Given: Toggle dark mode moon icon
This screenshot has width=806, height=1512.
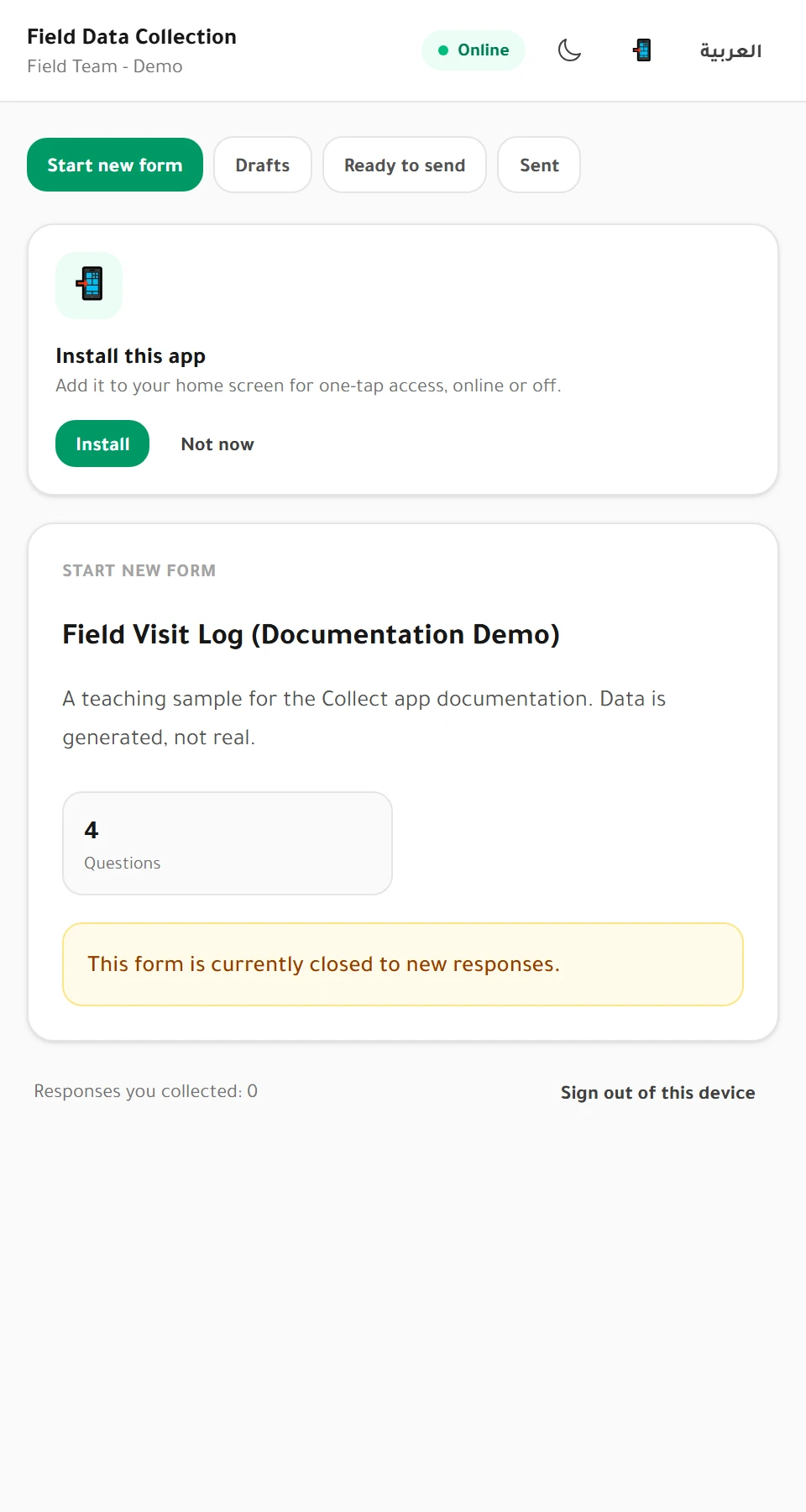Looking at the screenshot, I should tap(569, 50).
